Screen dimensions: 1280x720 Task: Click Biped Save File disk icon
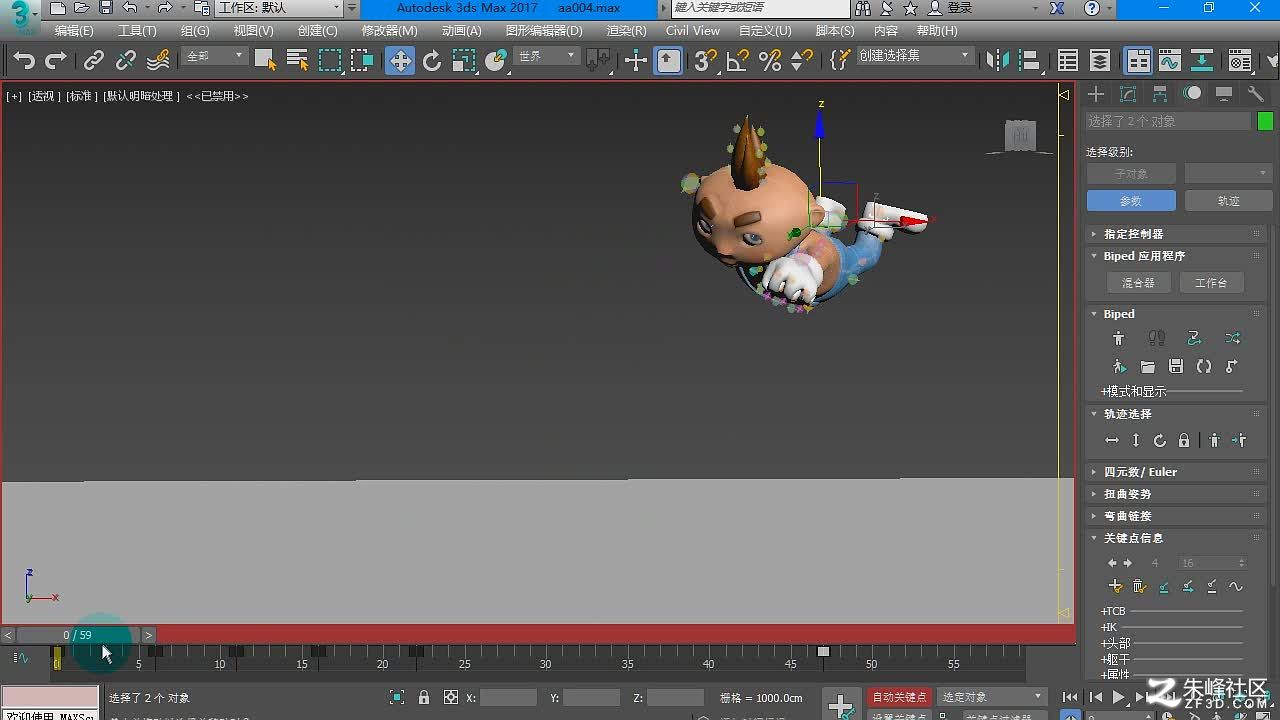(1176, 367)
